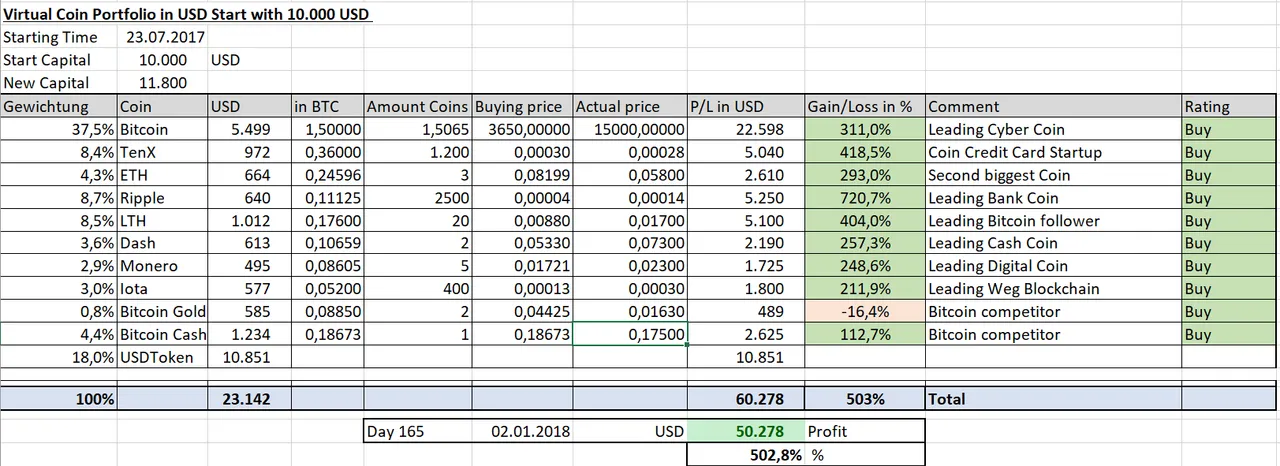1280x466 pixels.
Task: Select Bitcoin Cash buying price 0,18673
Action: pyautogui.click(x=522, y=334)
